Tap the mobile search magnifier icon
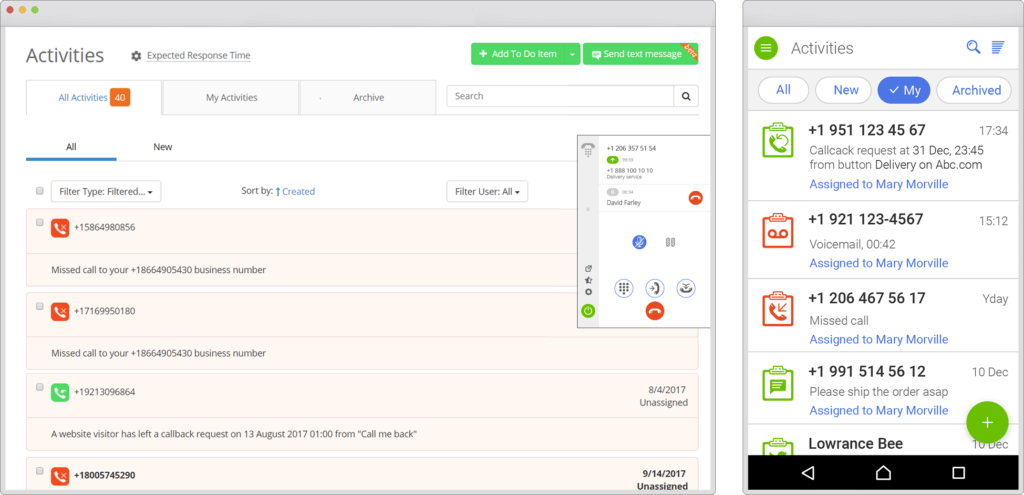The height and width of the screenshot is (495, 1024). click(973, 47)
